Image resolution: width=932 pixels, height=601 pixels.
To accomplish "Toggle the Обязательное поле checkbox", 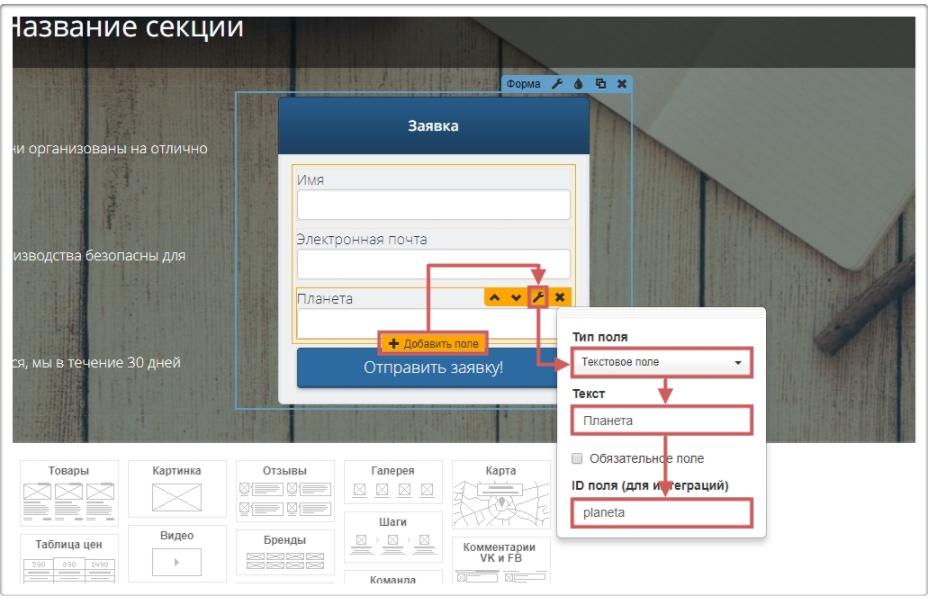I will (x=577, y=458).
